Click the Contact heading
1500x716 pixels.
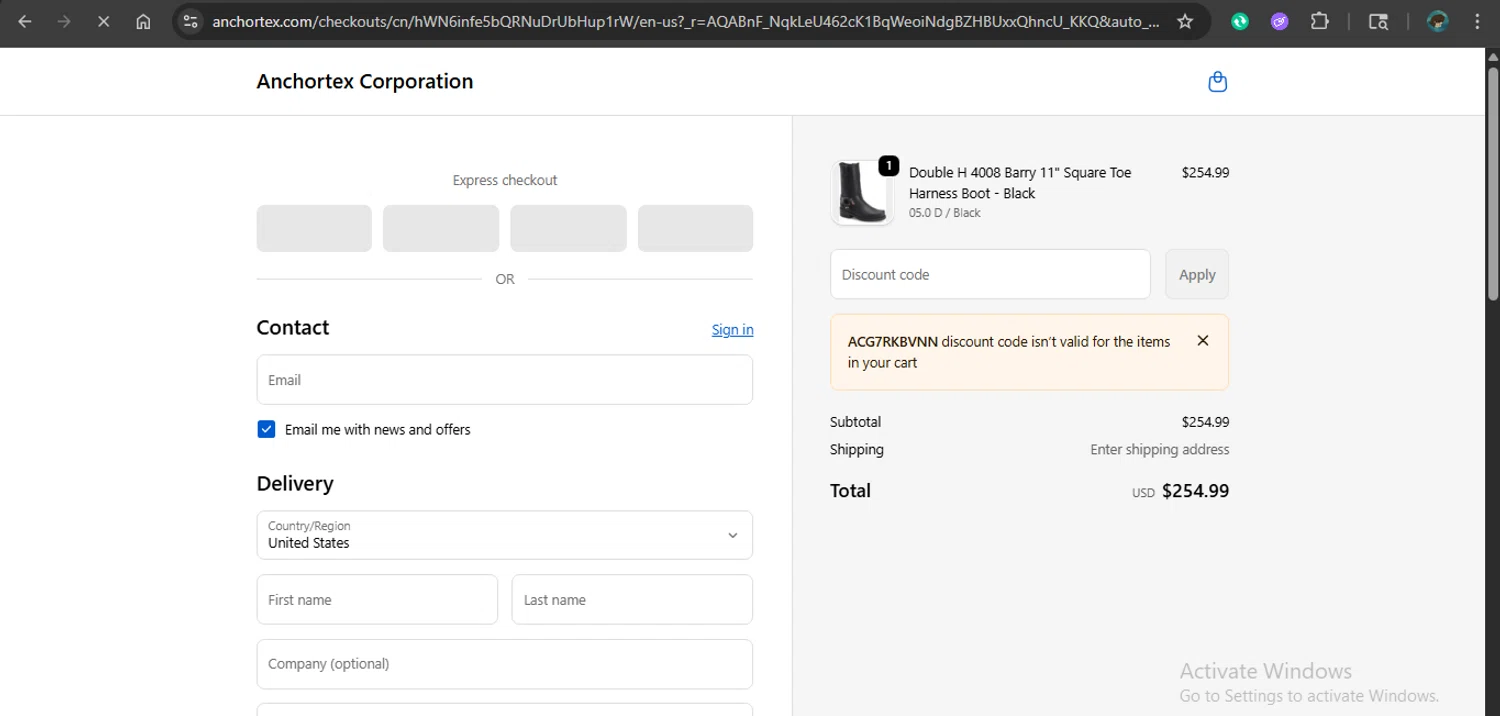[293, 328]
